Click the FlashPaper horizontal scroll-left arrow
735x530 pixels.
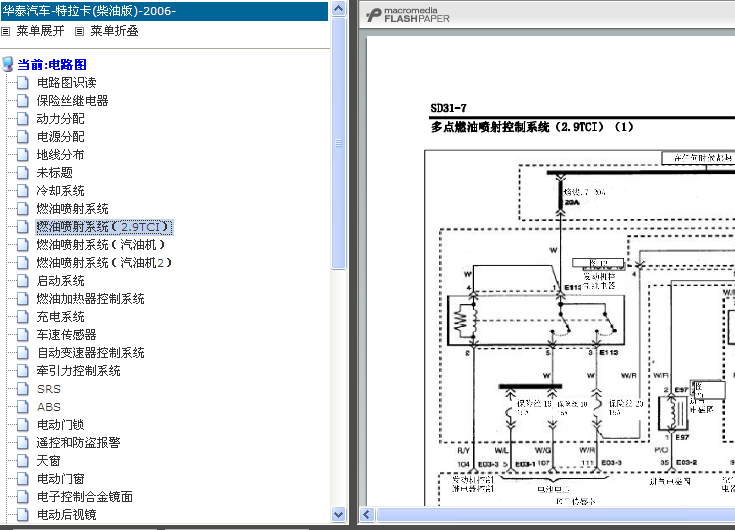tap(367, 515)
